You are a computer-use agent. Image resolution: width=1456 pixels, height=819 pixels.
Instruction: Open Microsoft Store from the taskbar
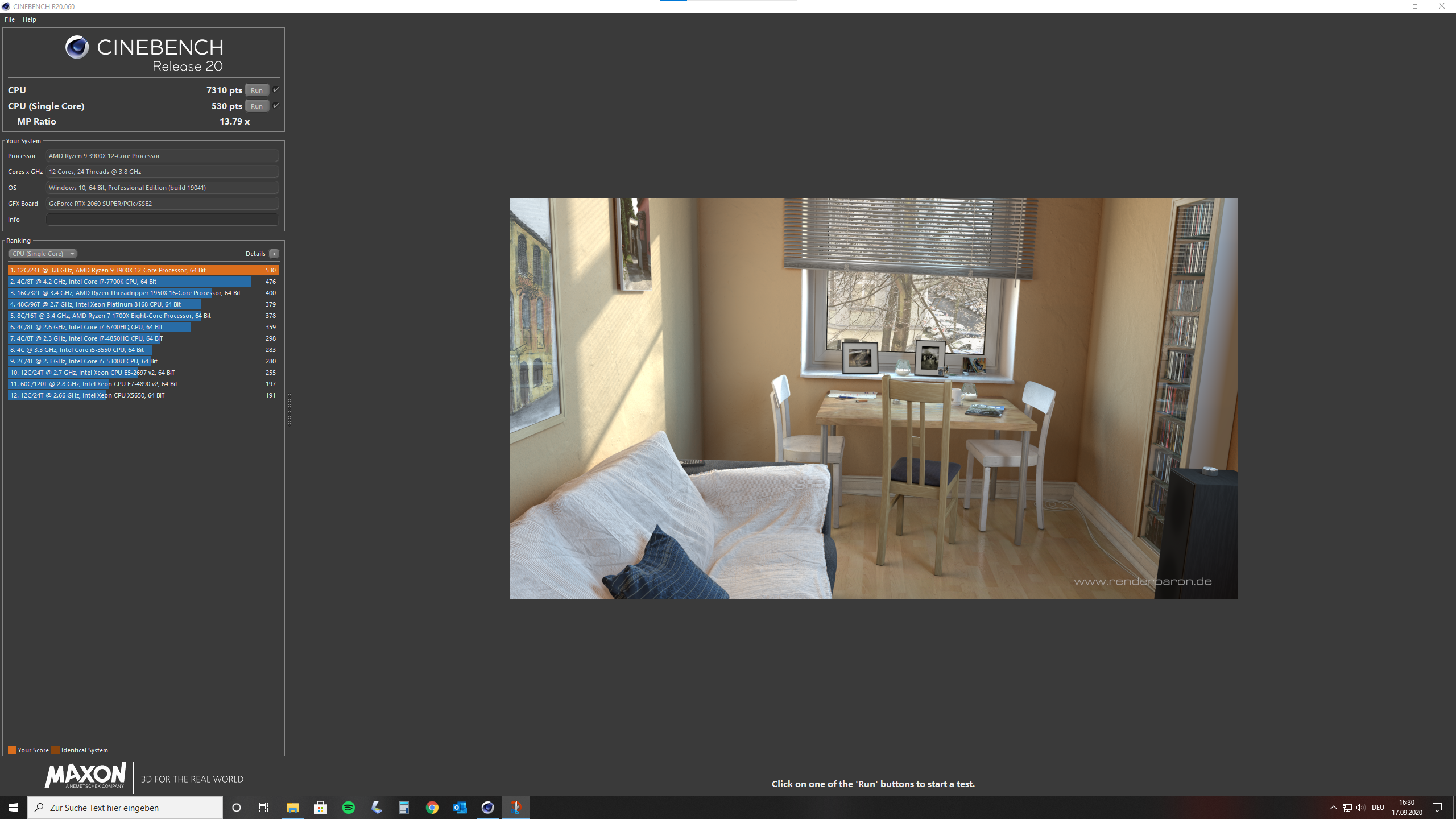[x=321, y=807]
